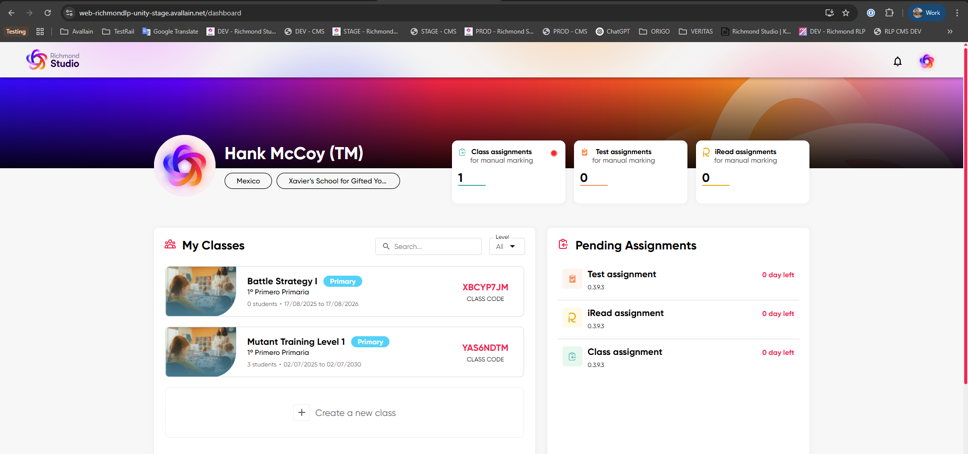Open the PROD - CMS bookmark
The image size is (968, 454).
click(x=565, y=31)
